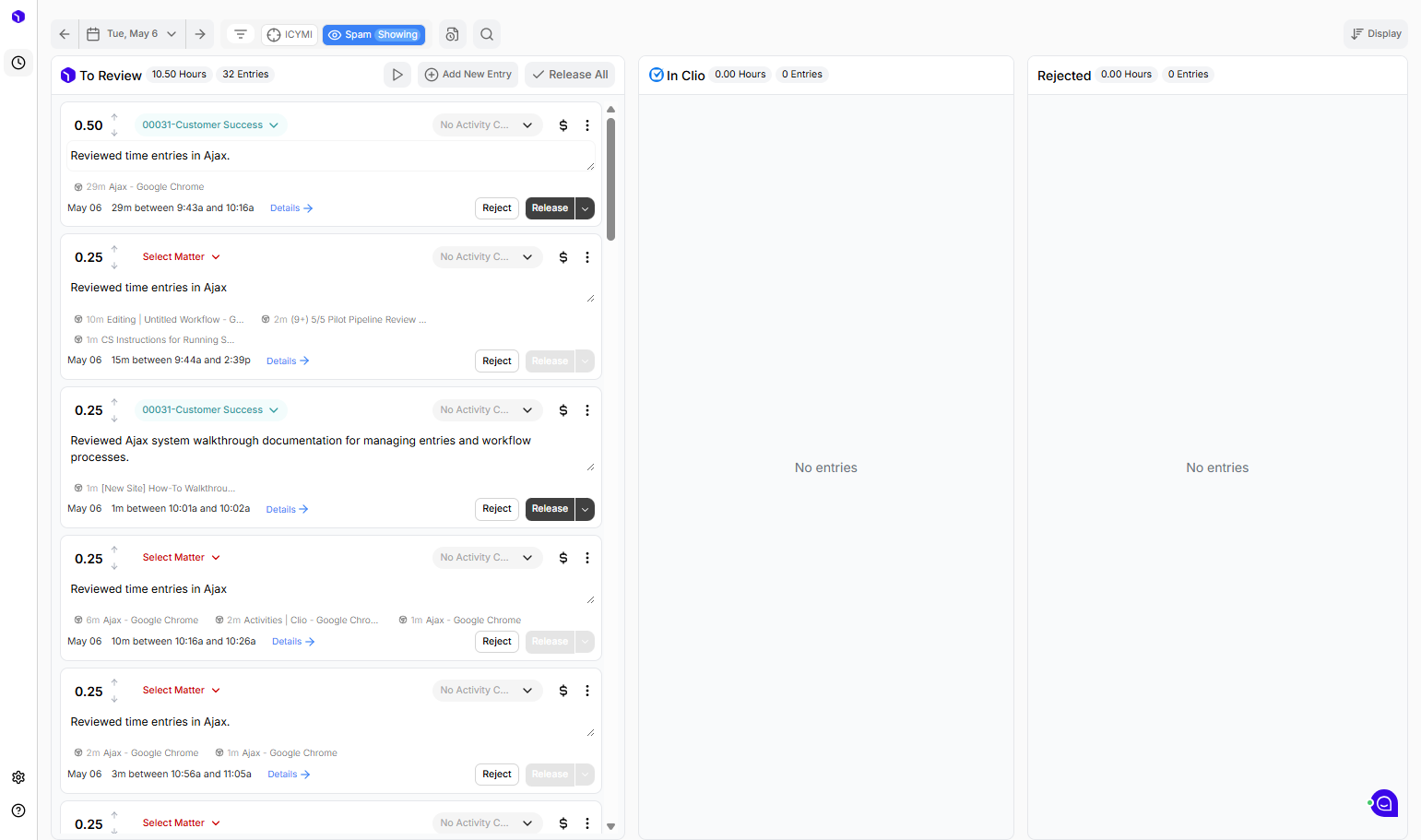The height and width of the screenshot is (840, 1421).
Task: Open the help question mark icon
Action: (x=18, y=810)
